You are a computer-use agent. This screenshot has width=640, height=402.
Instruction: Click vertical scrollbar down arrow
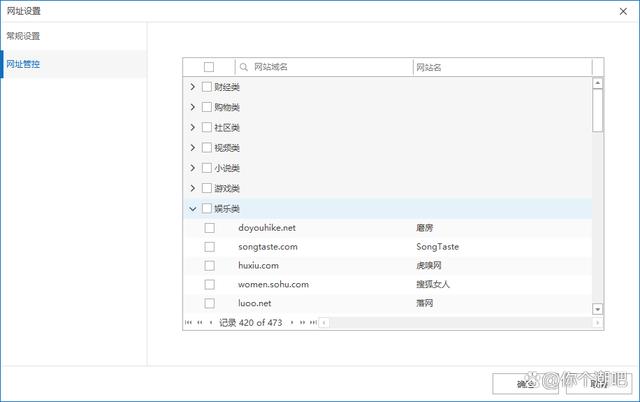coord(598,309)
